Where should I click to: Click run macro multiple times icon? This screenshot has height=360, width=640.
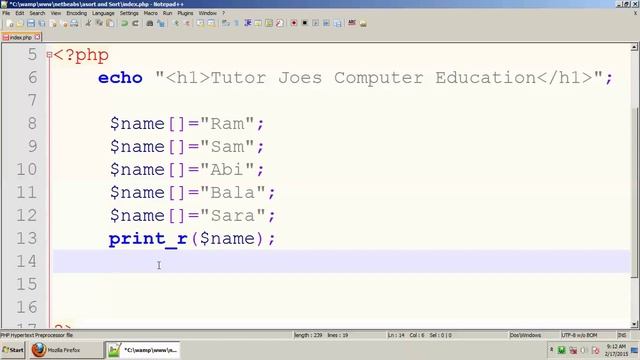(326, 23)
